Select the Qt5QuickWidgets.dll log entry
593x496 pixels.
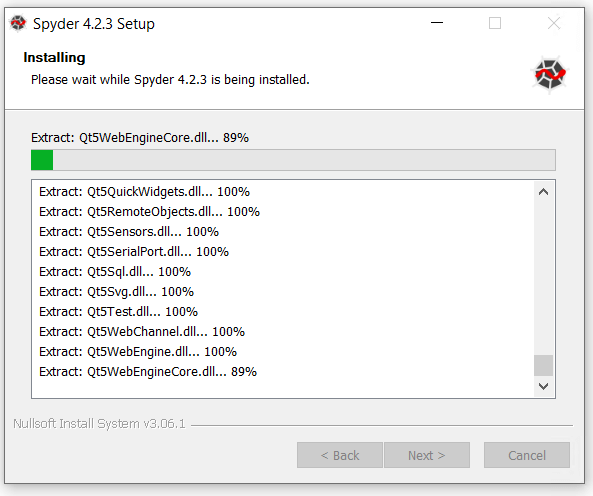[x=144, y=192]
